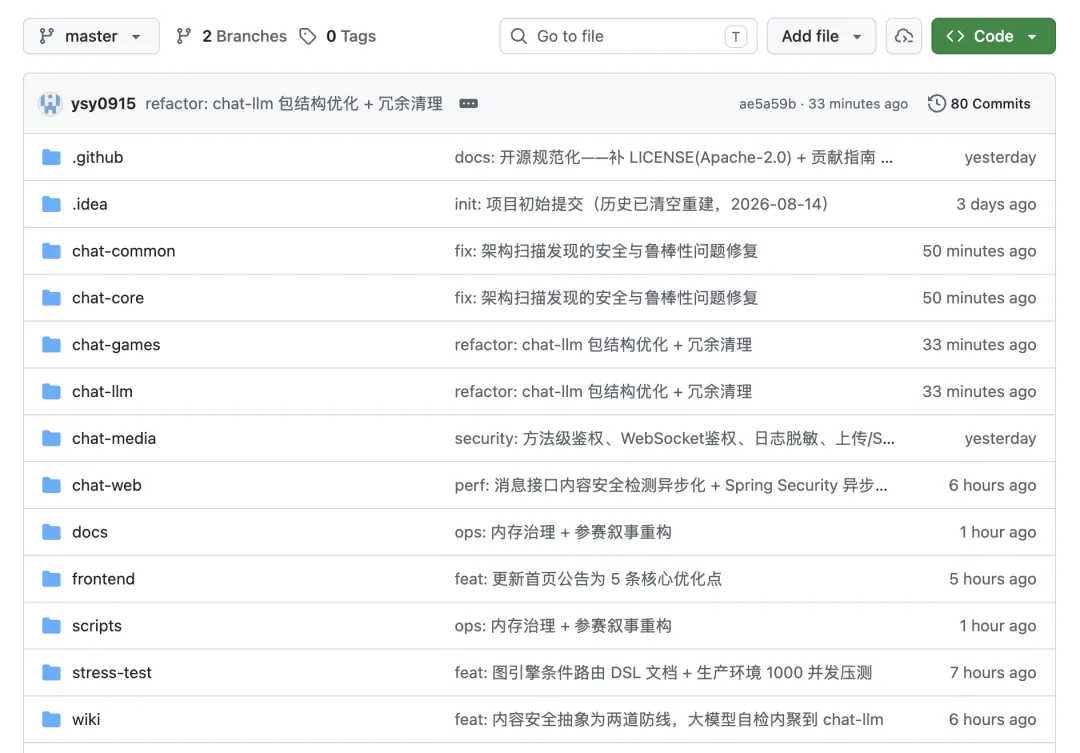Click the folder icon beside .idea
1080x753 pixels.
pos(51,204)
